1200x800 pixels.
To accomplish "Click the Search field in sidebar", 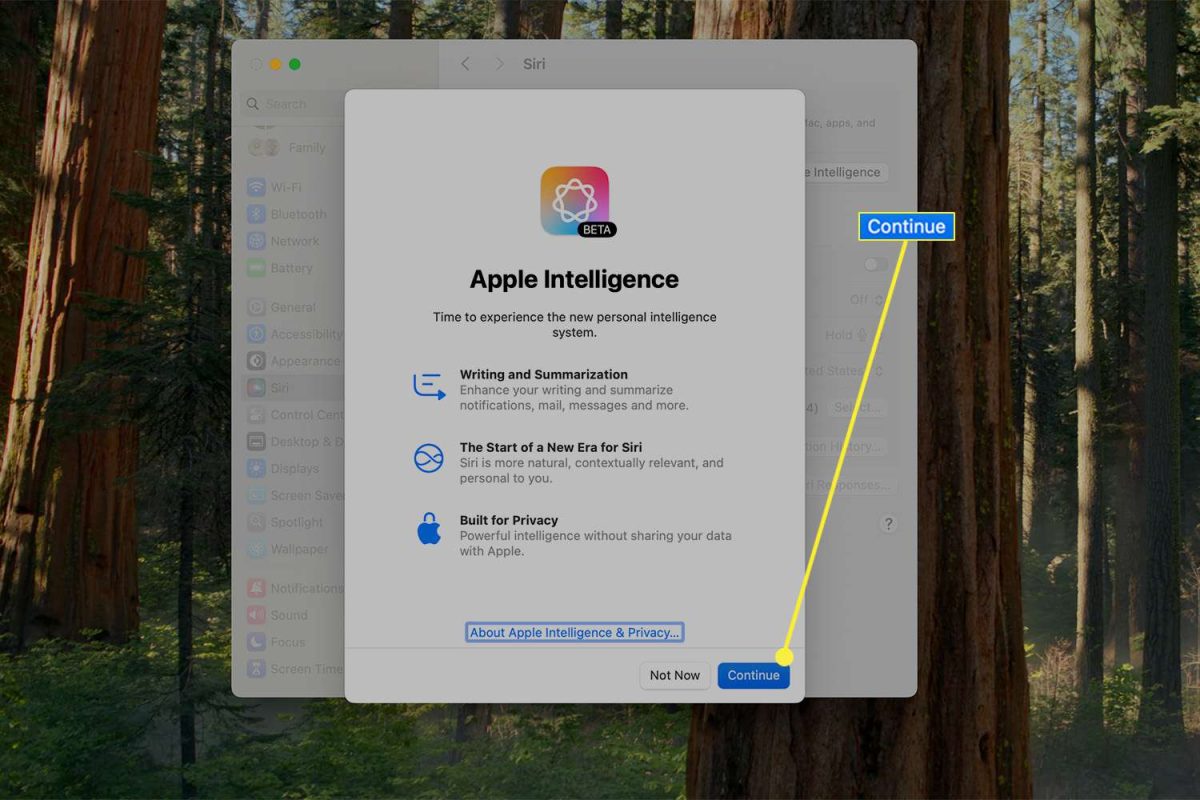I will 292,104.
